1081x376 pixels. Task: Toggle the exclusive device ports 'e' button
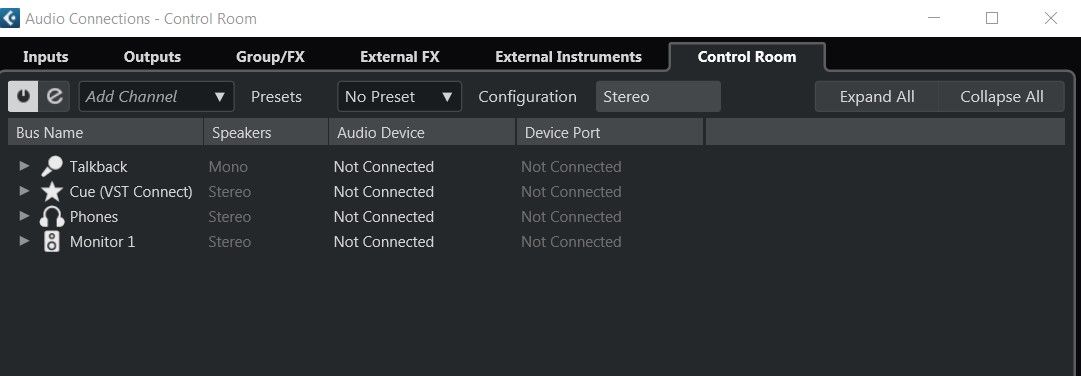coord(54,97)
